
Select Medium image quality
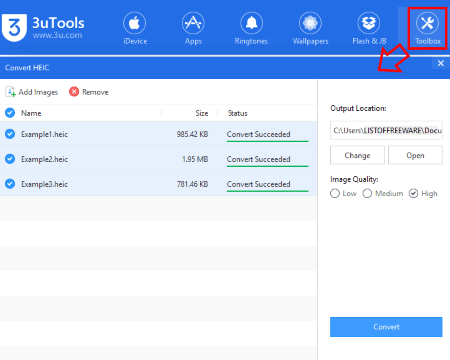click(x=367, y=193)
